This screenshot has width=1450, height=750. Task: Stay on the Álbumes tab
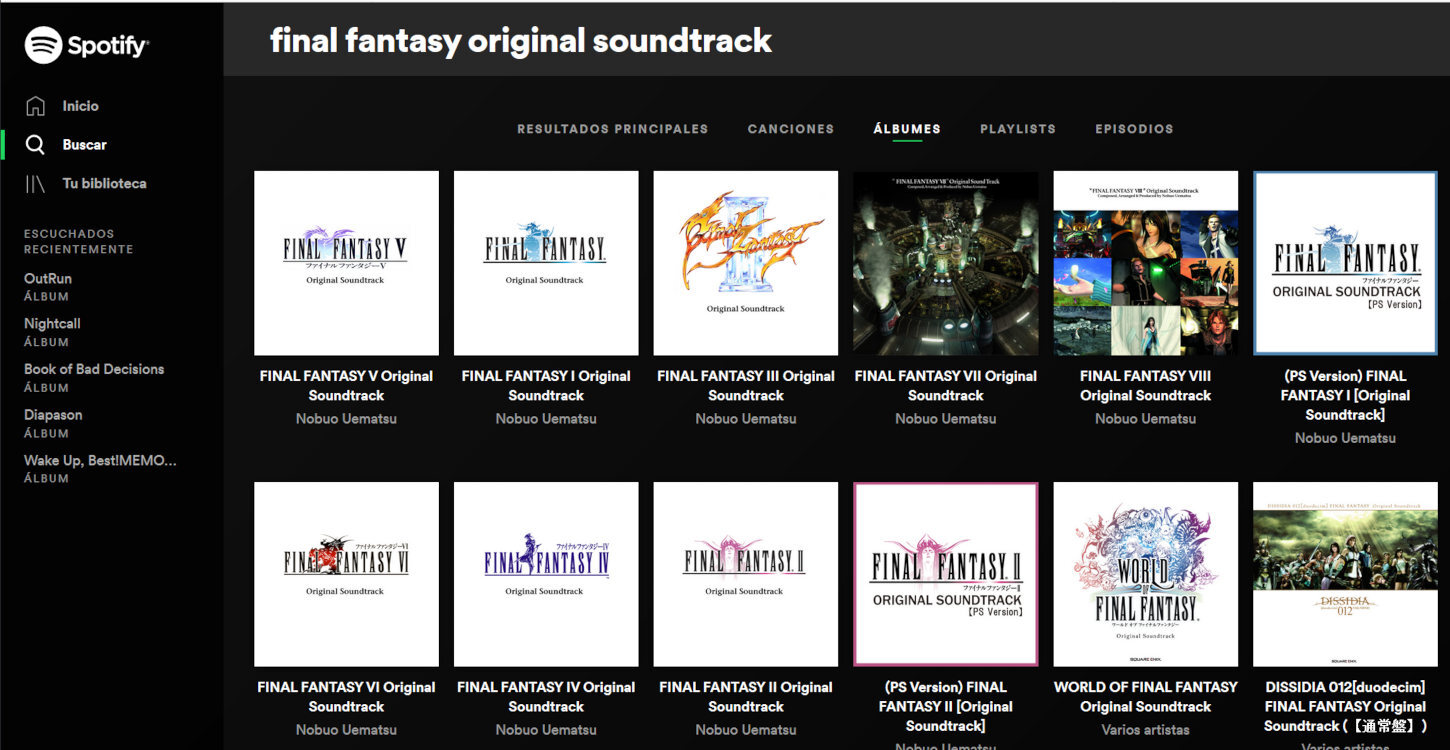(906, 128)
